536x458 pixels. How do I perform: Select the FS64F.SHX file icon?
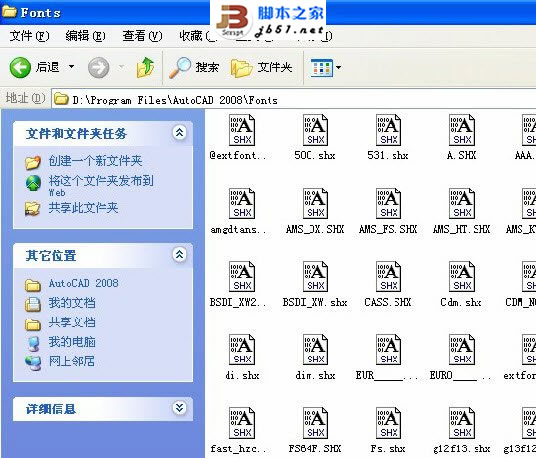tap(315, 423)
